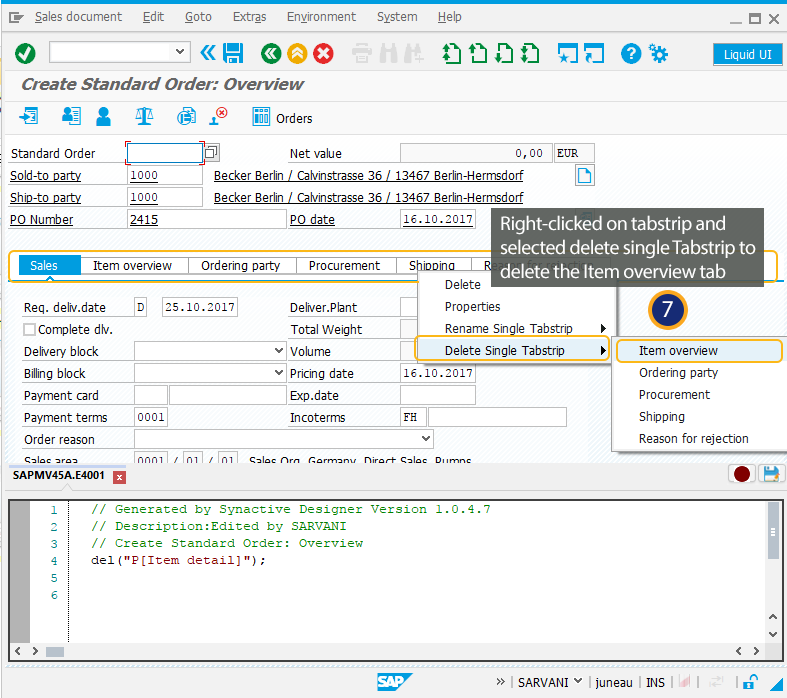Open customize local layout gear icon

[x=658, y=53]
